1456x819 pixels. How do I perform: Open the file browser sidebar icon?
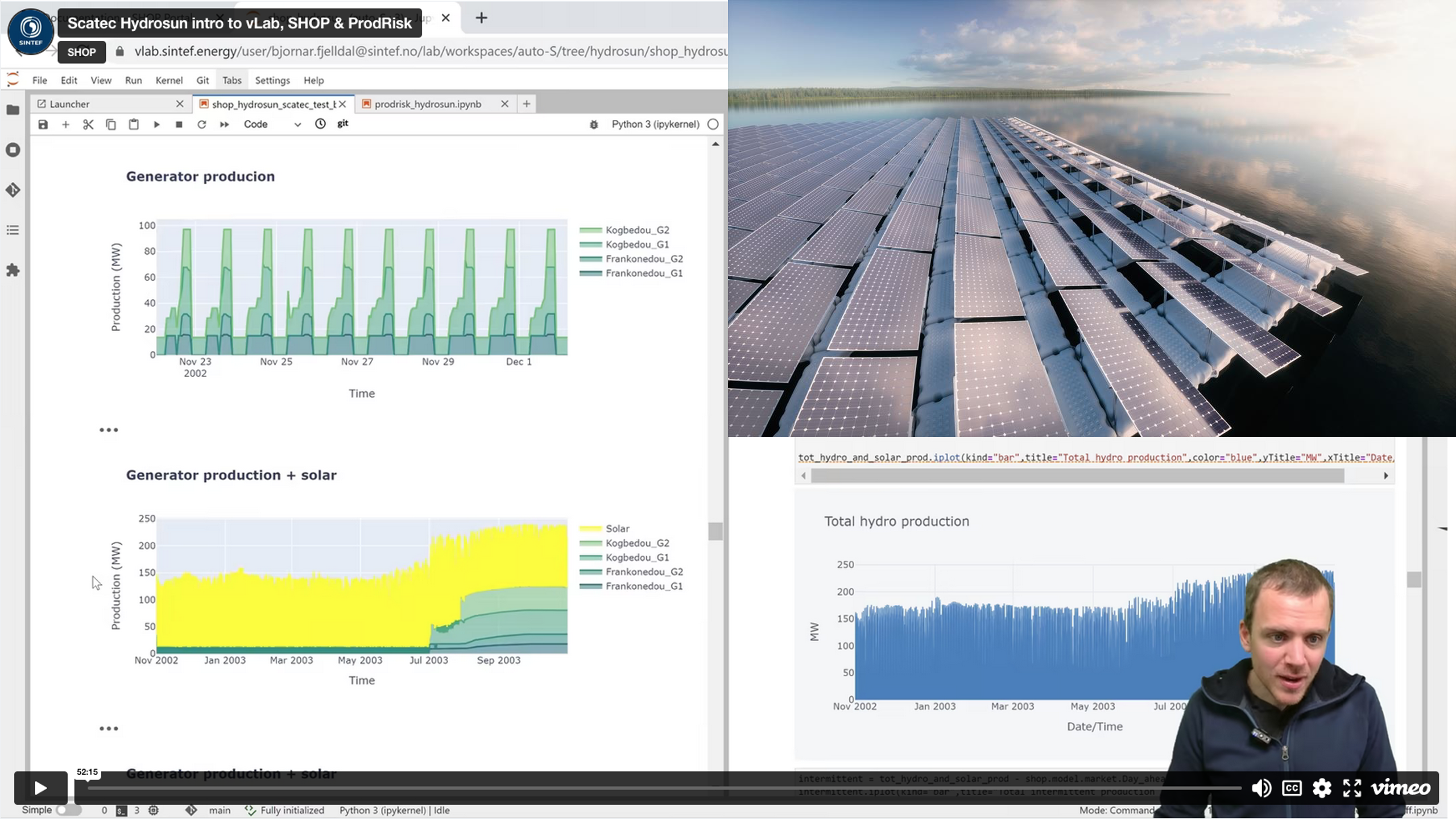[13, 110]
